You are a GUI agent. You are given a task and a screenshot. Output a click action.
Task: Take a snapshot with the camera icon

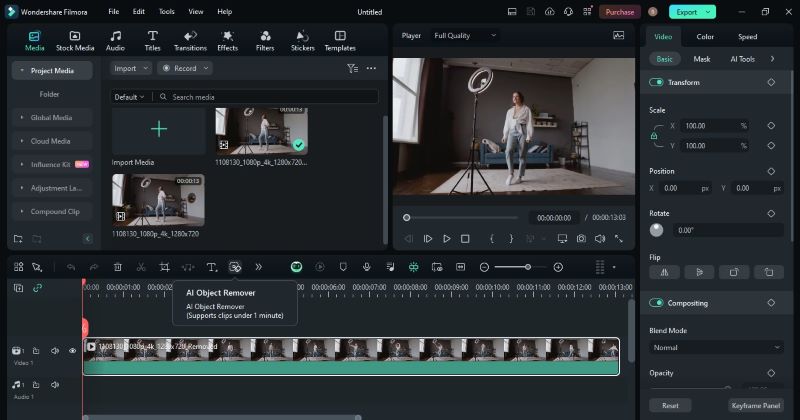(581, 238)
